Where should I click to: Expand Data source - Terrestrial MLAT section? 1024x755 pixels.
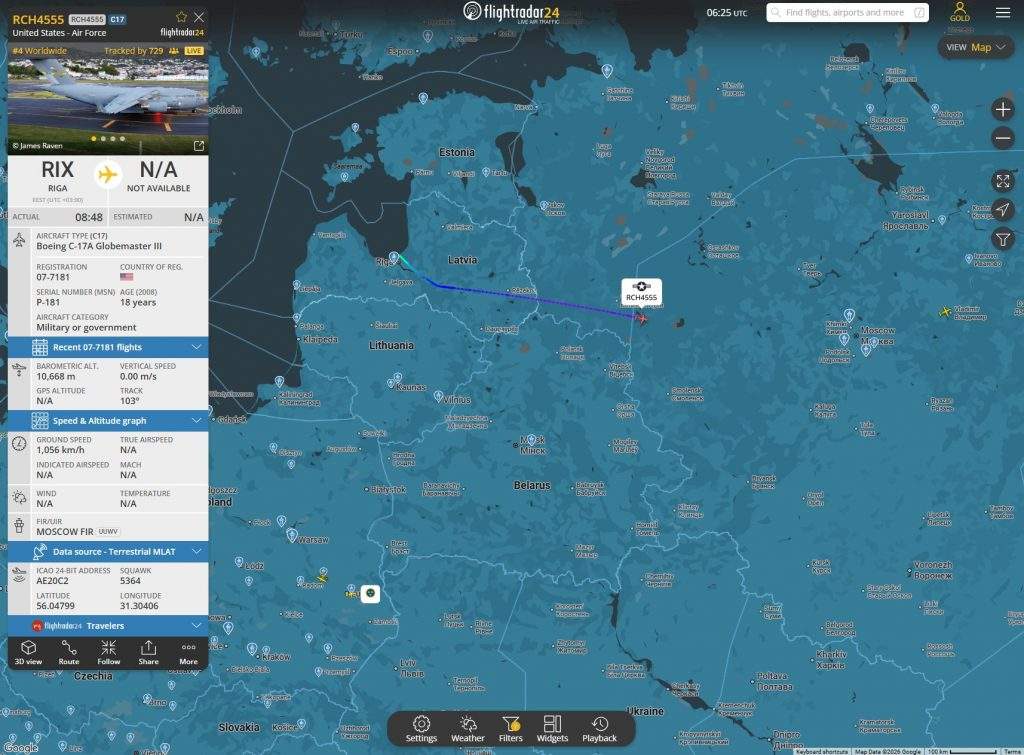(x=108, y=552)
